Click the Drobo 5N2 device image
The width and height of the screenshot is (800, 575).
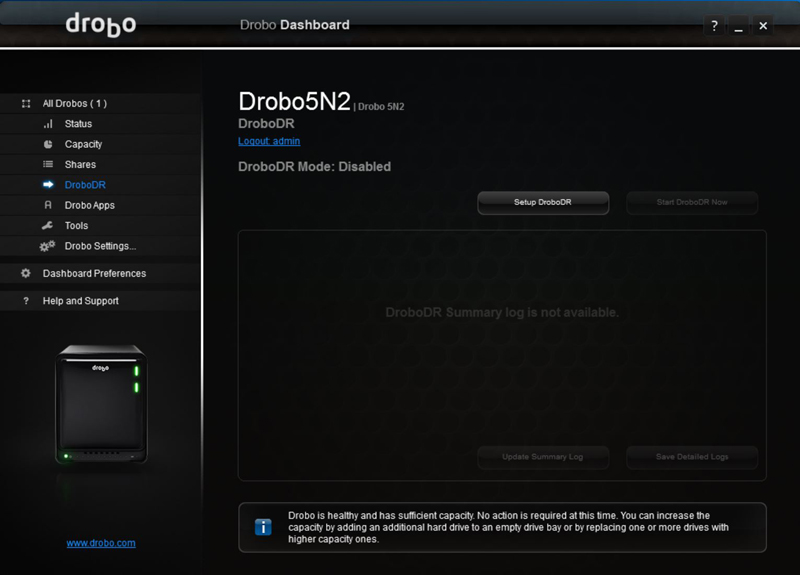[101, 404]
